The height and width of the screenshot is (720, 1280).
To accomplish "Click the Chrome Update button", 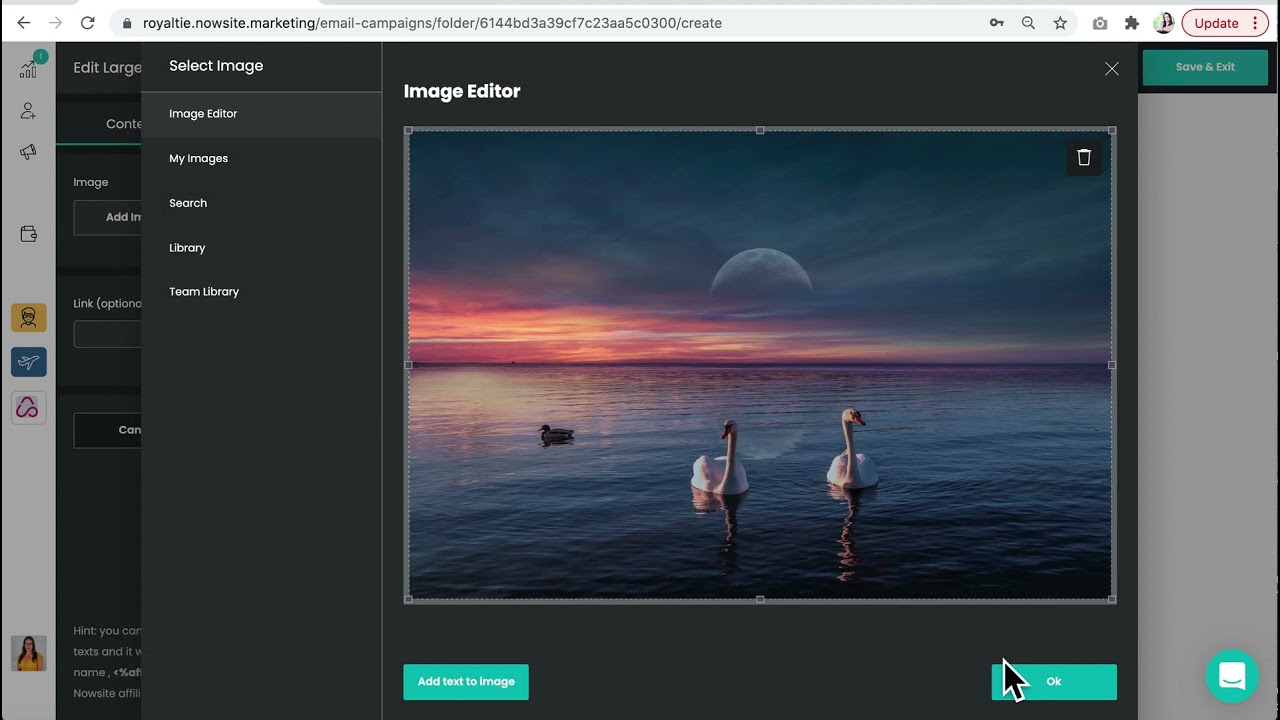I will point(1225,23).
